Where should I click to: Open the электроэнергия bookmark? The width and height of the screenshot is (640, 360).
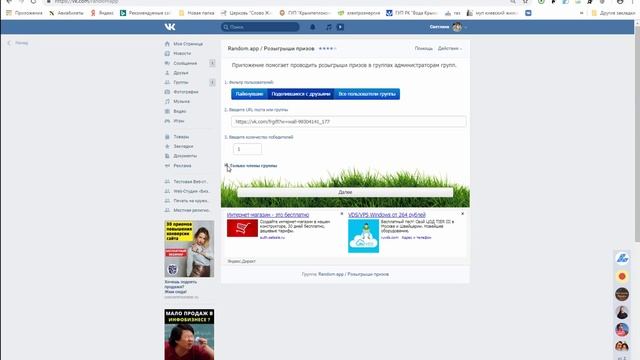pos(360,13)
